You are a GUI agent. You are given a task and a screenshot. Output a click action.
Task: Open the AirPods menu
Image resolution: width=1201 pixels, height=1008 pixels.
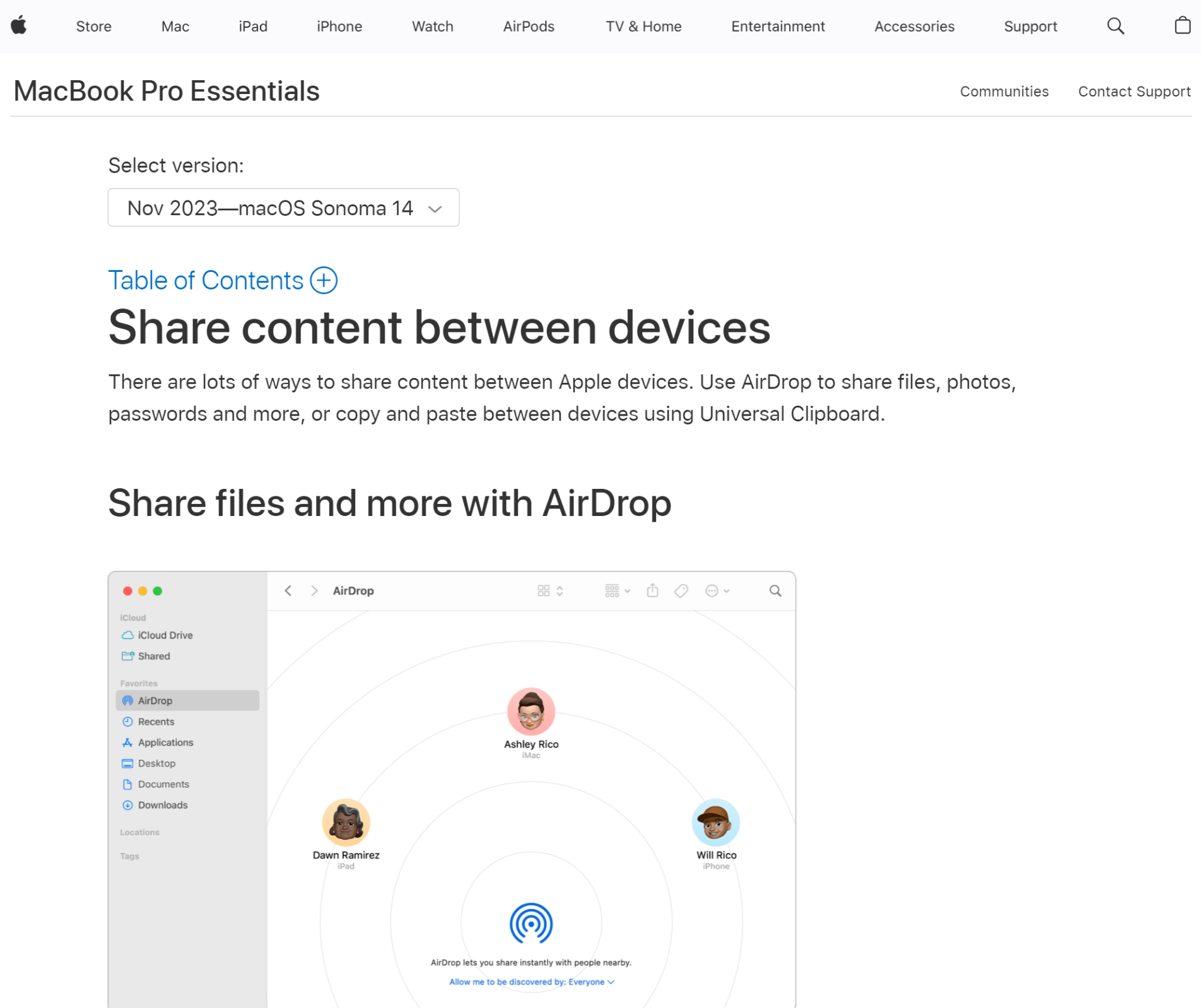[x=529, y=26]
